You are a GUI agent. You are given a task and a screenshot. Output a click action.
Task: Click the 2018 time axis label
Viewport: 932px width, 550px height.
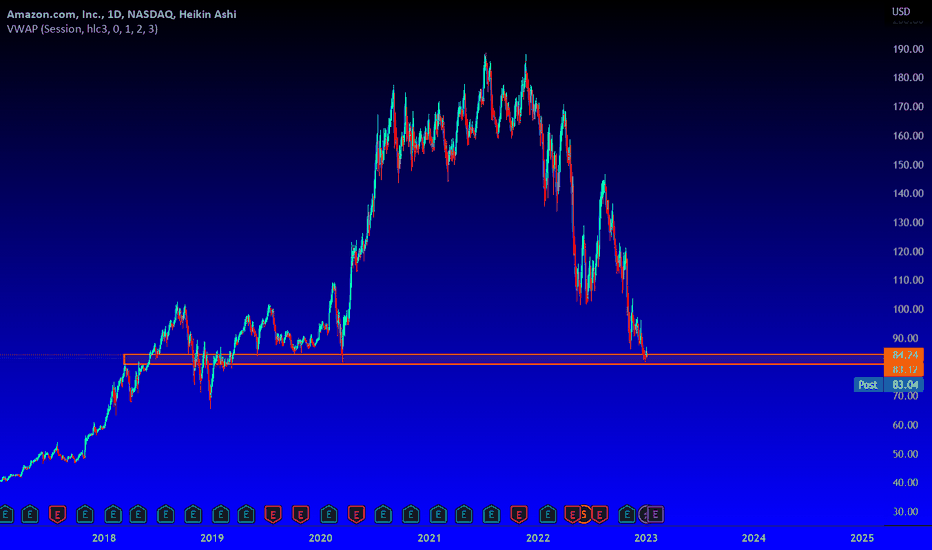pyautogui.click(x=104, y=538)
